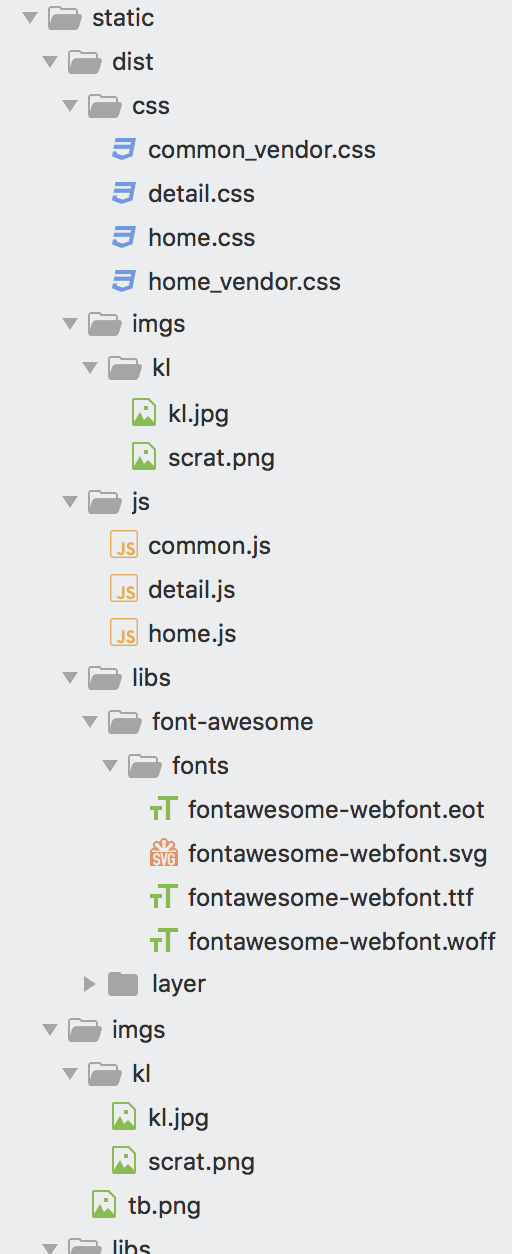Collapse the dist folder
The width and height of the screenshot is (512, 1254).
tap(49, 62)
